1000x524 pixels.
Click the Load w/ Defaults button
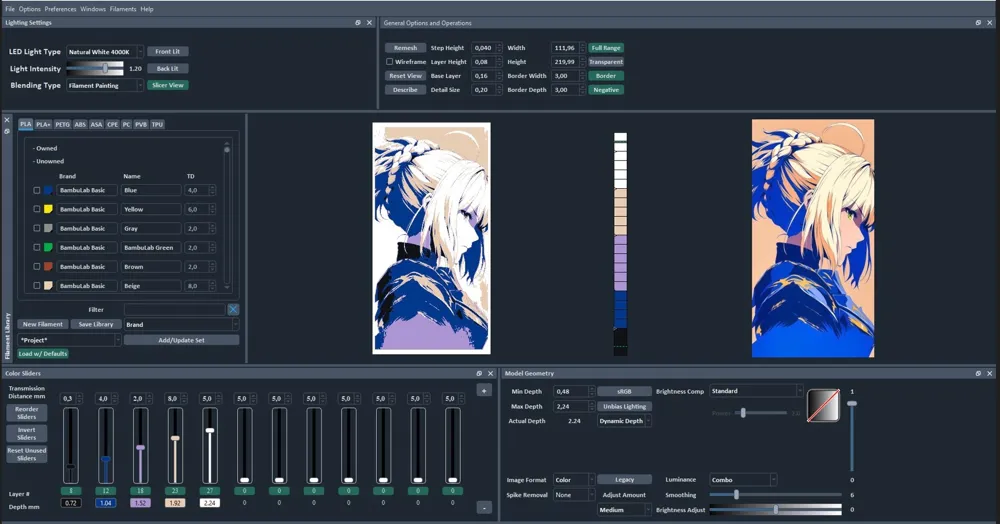[43, 354]
